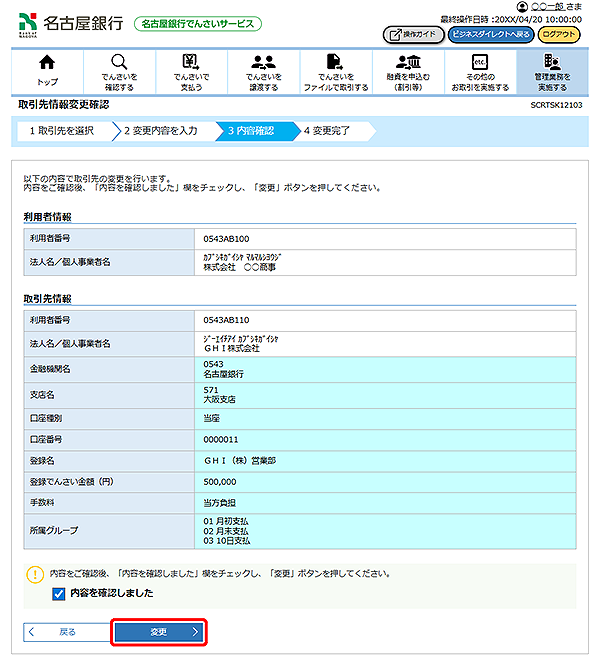
Task: Open でんさいを譲渡する people menu
Action: tap(263, 69)
